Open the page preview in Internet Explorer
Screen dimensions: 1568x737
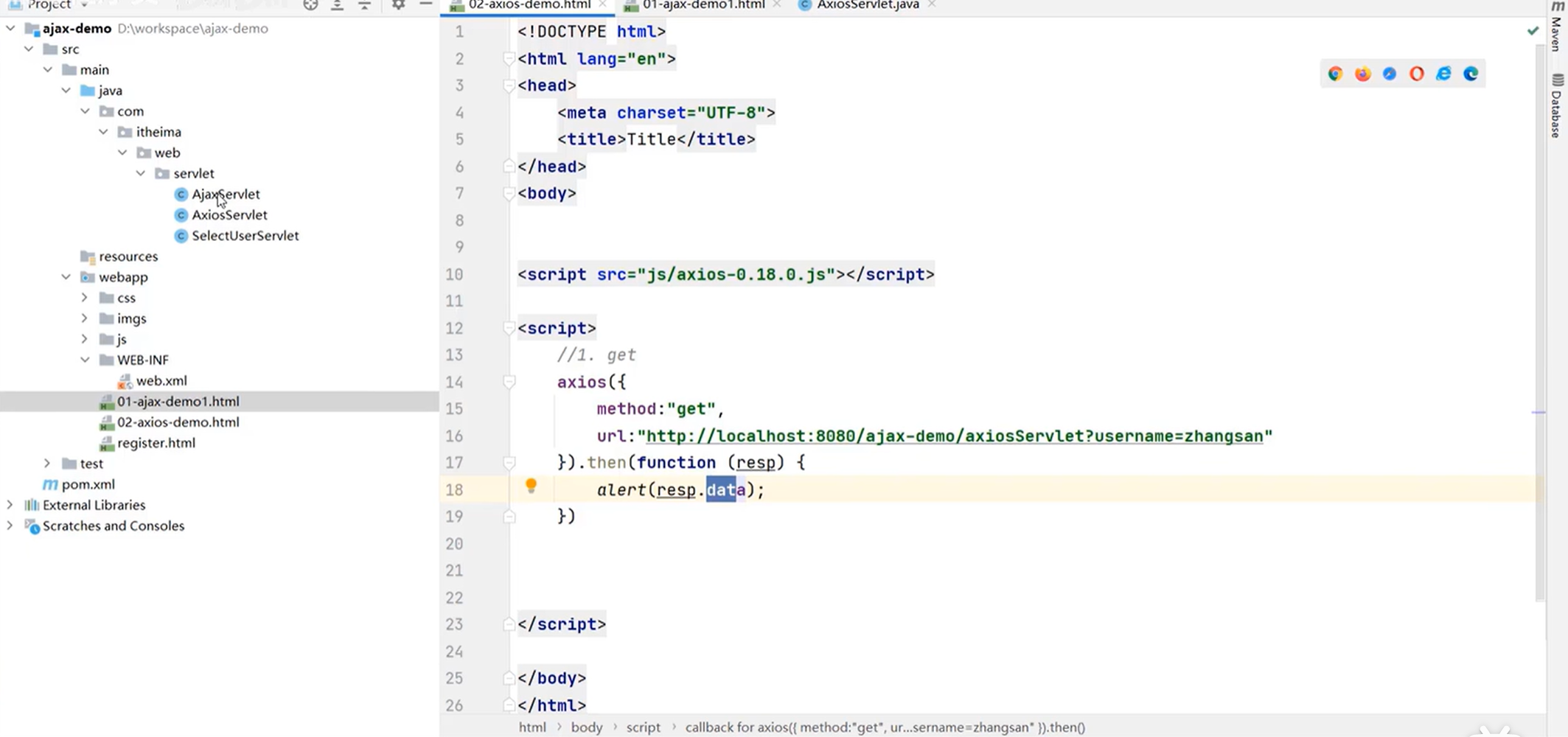(x=1443, y=74)
